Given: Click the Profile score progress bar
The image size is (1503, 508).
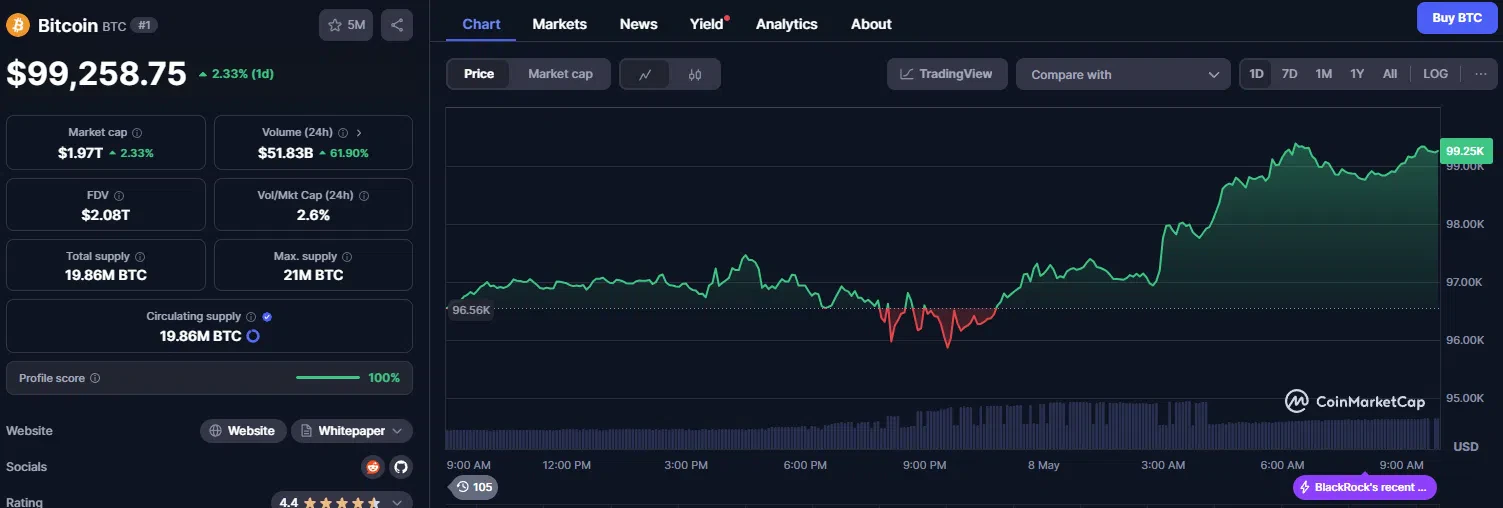Looking at the screenshot, I should (328, 378).
